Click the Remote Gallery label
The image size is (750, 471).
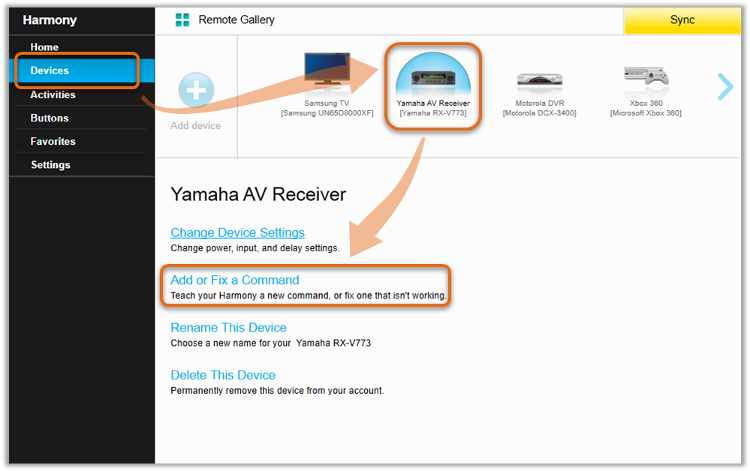click(x=236, y=20)
